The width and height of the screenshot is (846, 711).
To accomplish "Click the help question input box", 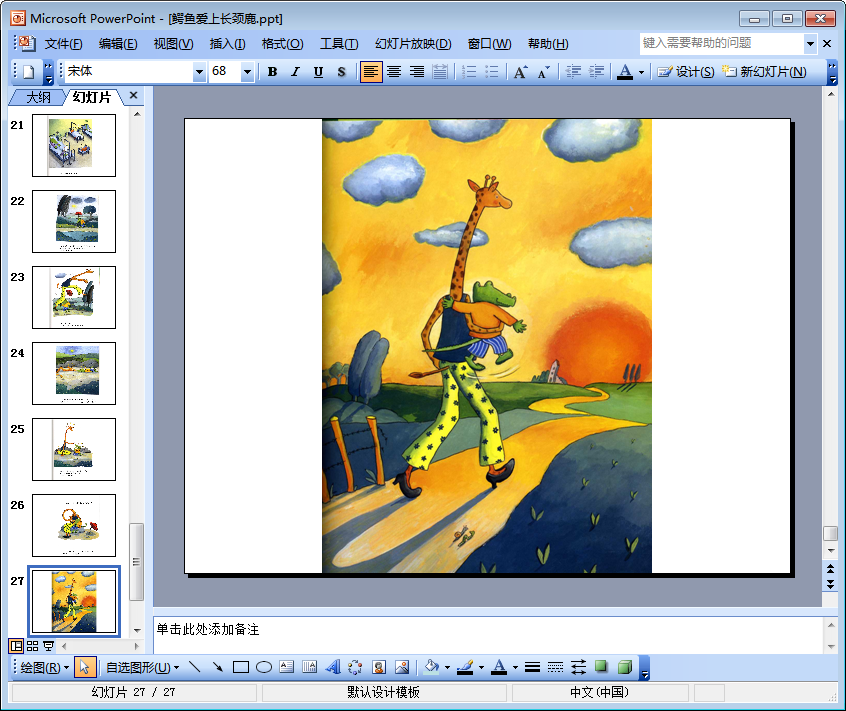I will (722, 43).
